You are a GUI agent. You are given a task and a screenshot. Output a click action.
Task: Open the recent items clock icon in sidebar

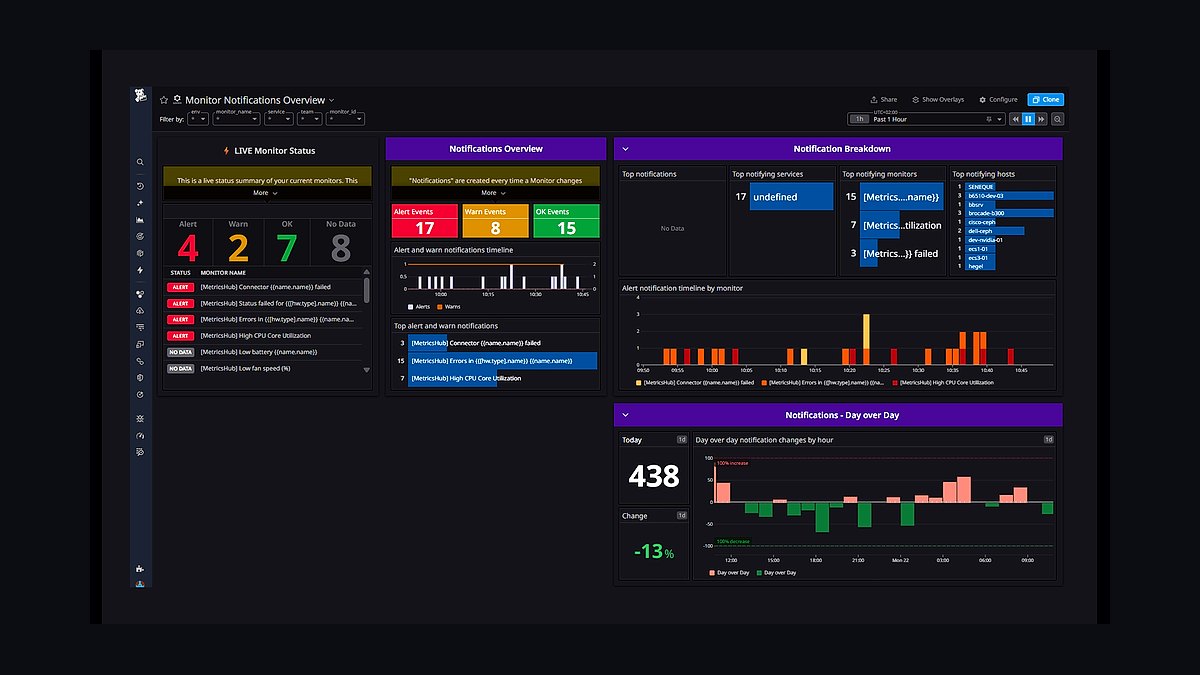(140, 186)
